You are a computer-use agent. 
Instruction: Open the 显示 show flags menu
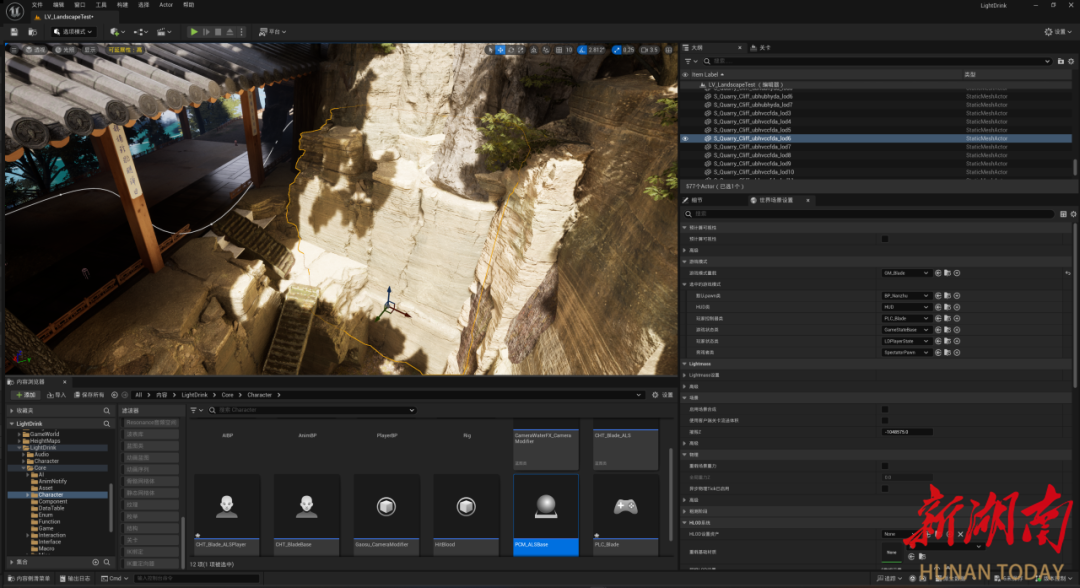click(x=90, y=50)
